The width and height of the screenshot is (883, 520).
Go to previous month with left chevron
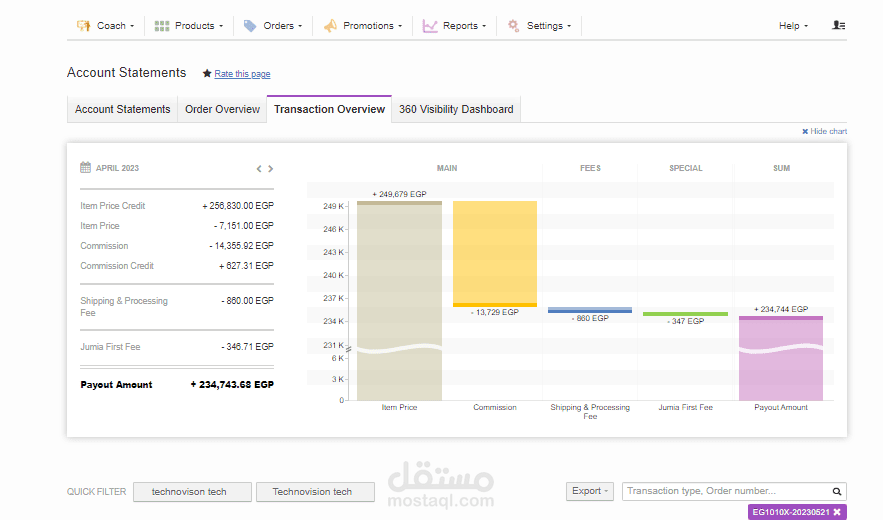coord(259,168)
